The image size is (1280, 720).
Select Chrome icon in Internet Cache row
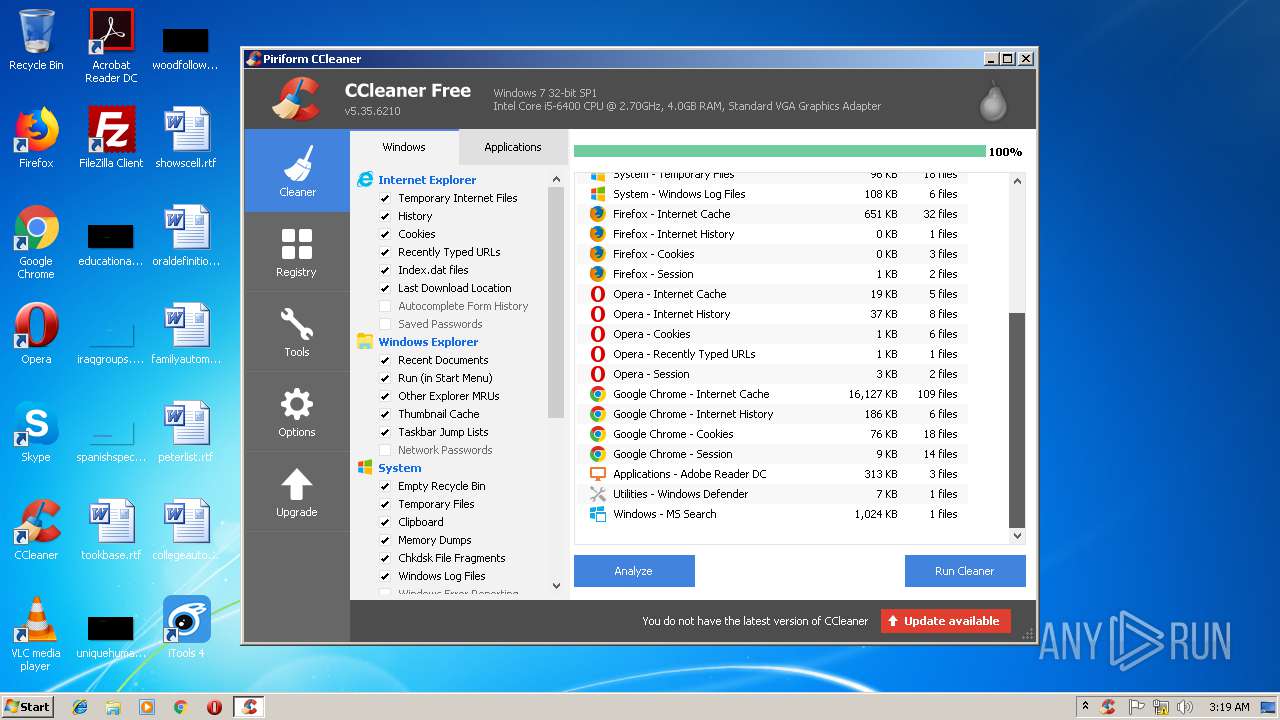click(x=598, y=394)
